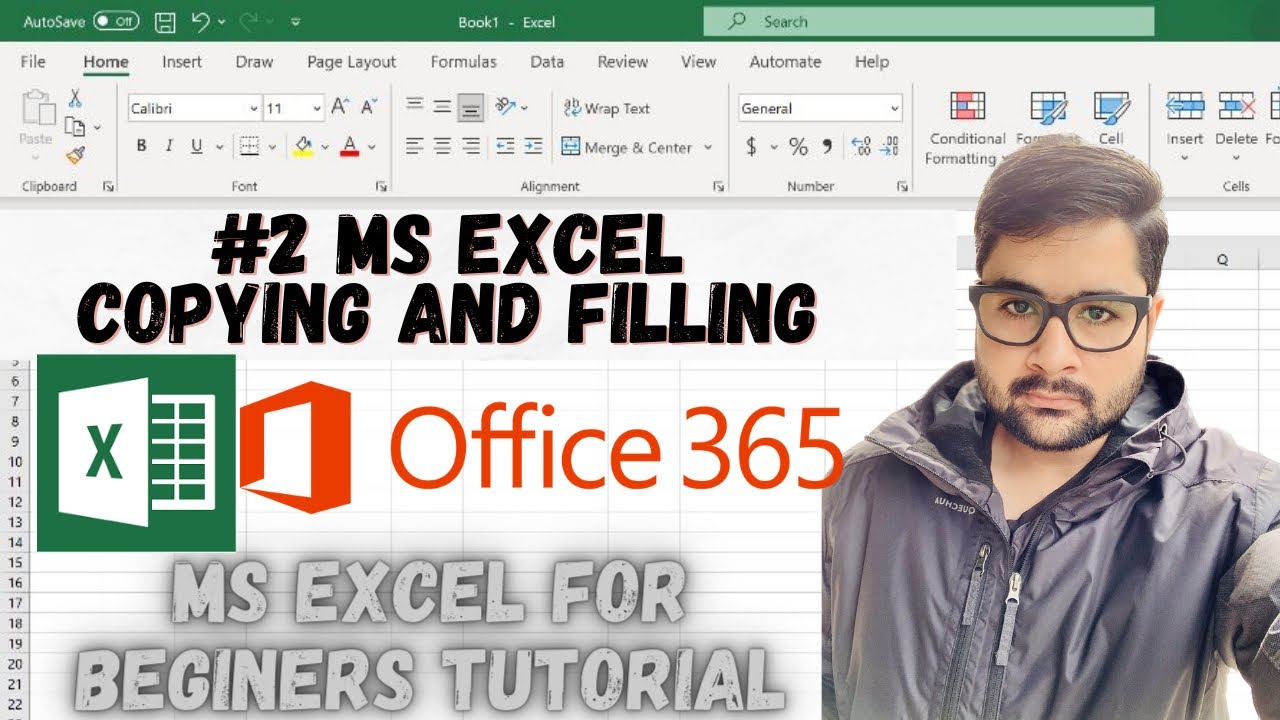Viewport: 1280px width, 720px height.
Task: Expand the Copy options arrow
Action: (x=97, y=128)
